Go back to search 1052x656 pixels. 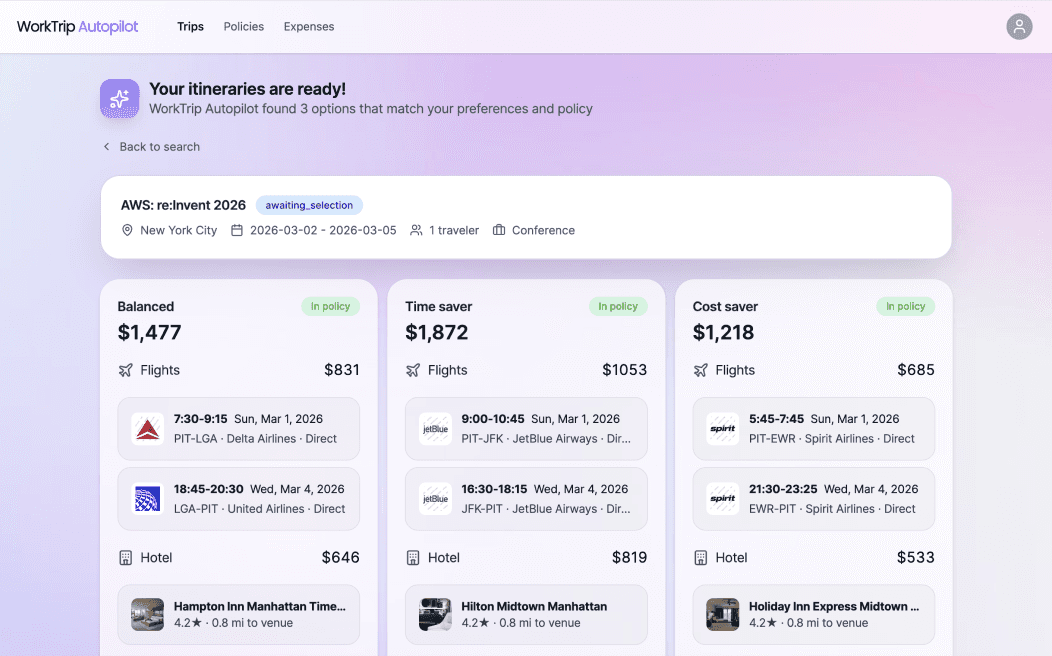coord(152,146)
